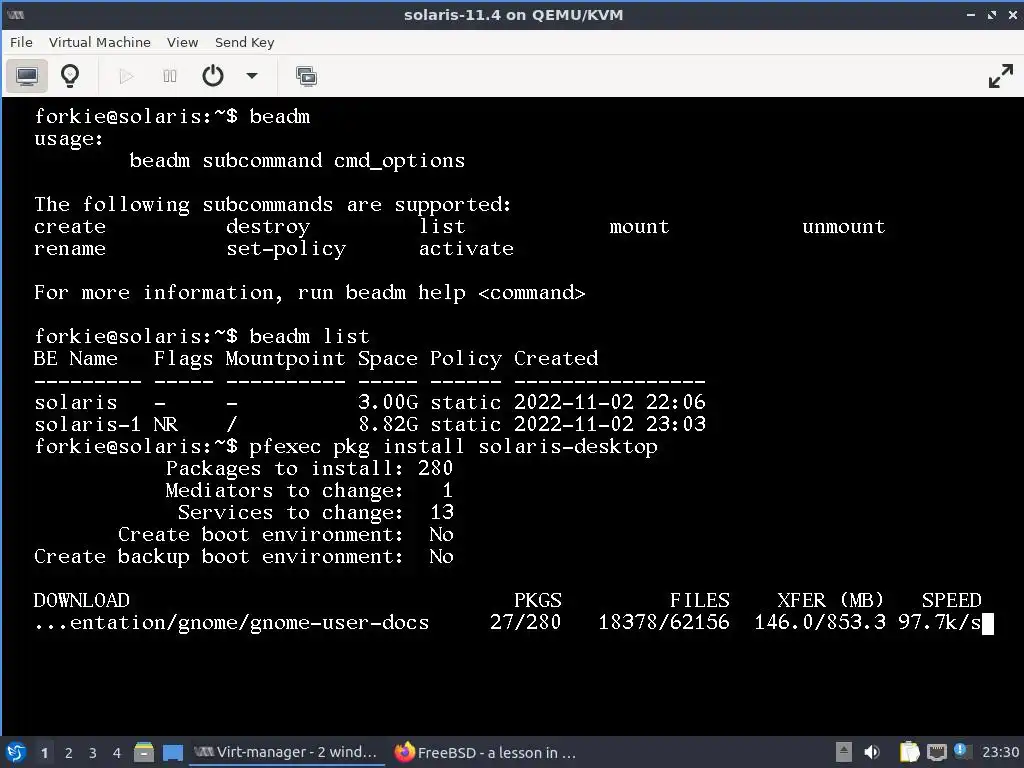This screenshot has height=768, width=1024.
Task: Open virtual hardware details (lightbulb)
Action: coord(70,76)
